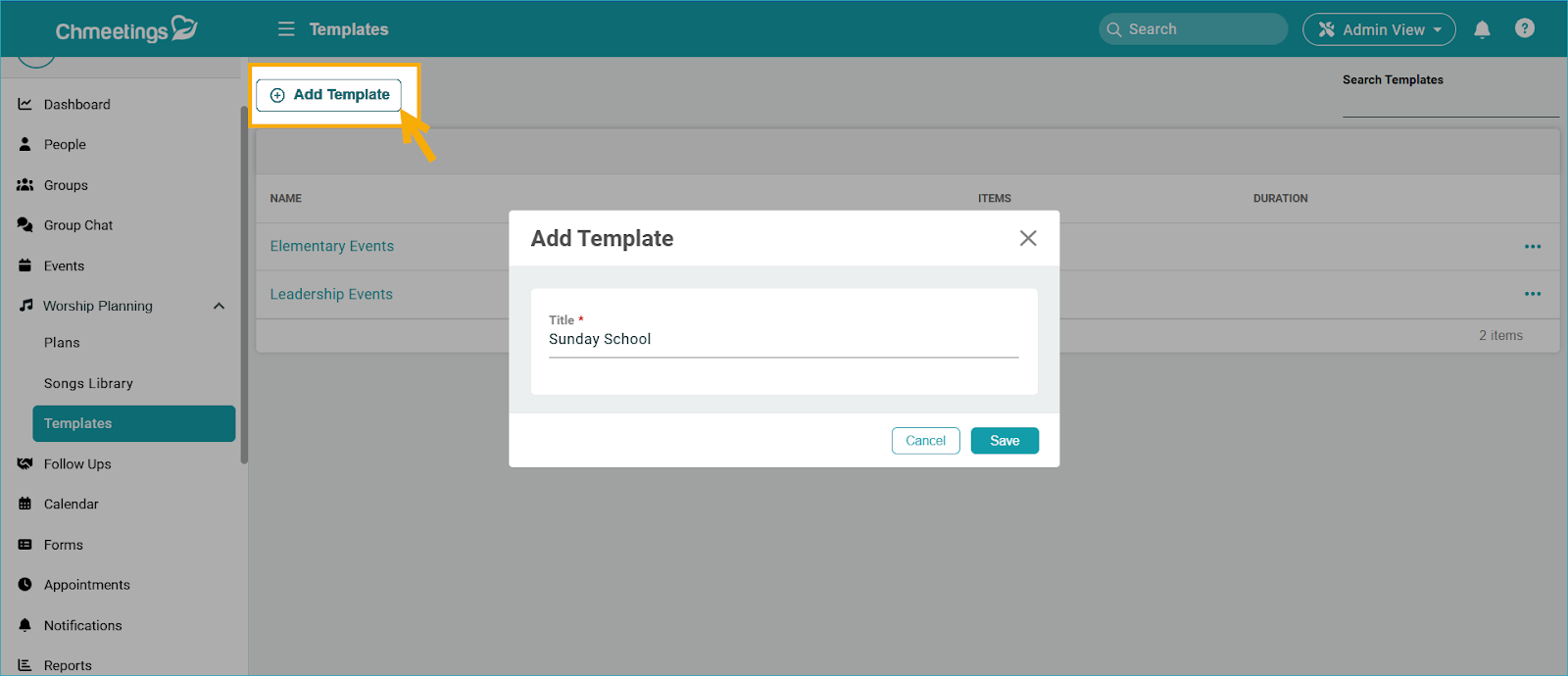Open the Admin View dropdown
This screenshot has width=1568, height=676.
pos(1379,29)
